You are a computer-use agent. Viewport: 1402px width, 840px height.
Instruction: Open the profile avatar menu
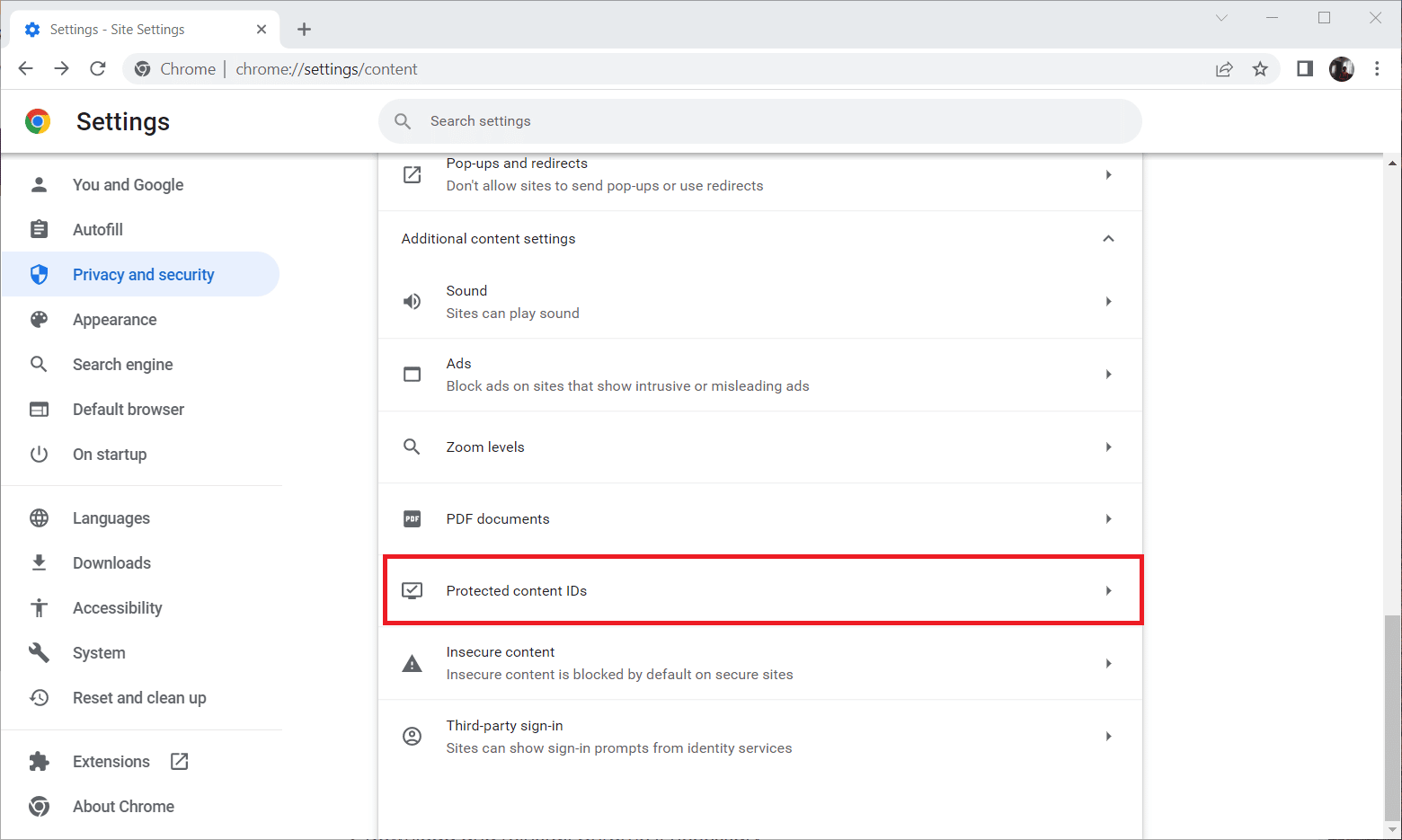click(1342, 68)
